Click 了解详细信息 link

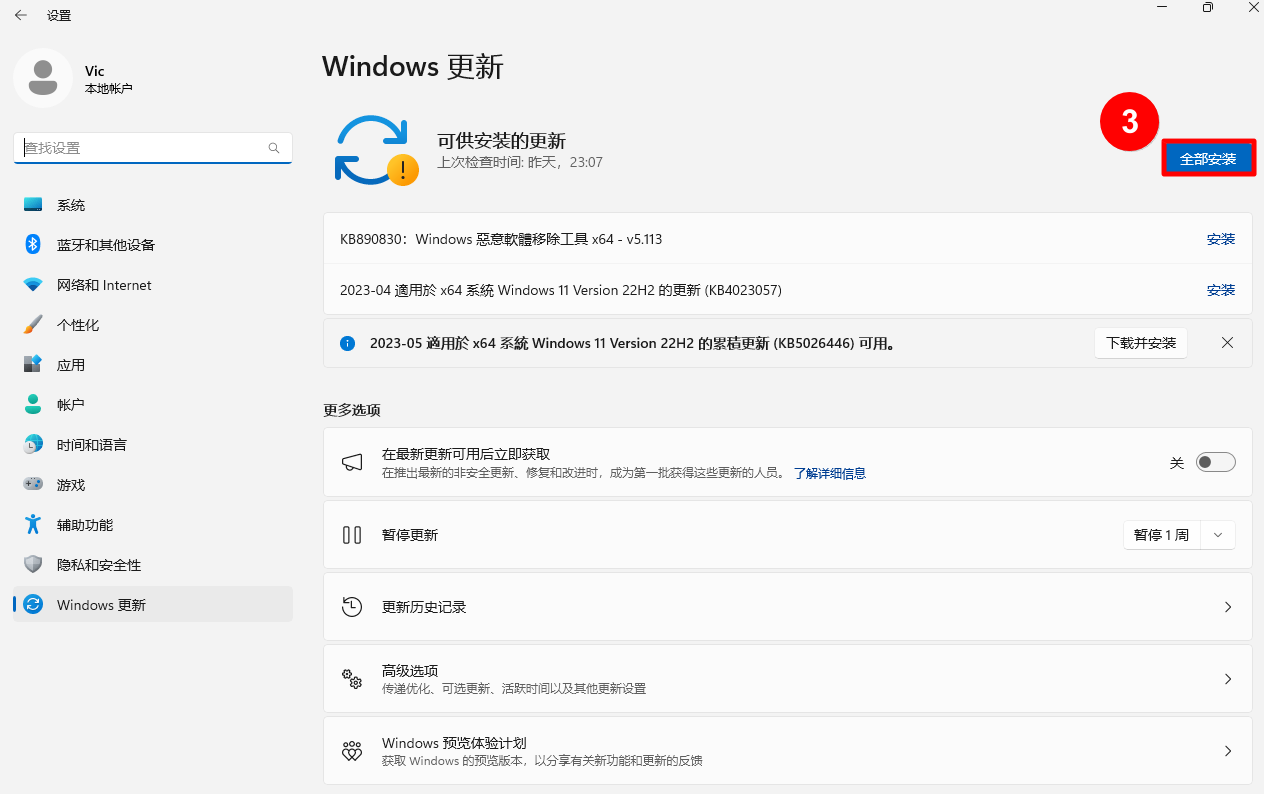tap(829, 473)
